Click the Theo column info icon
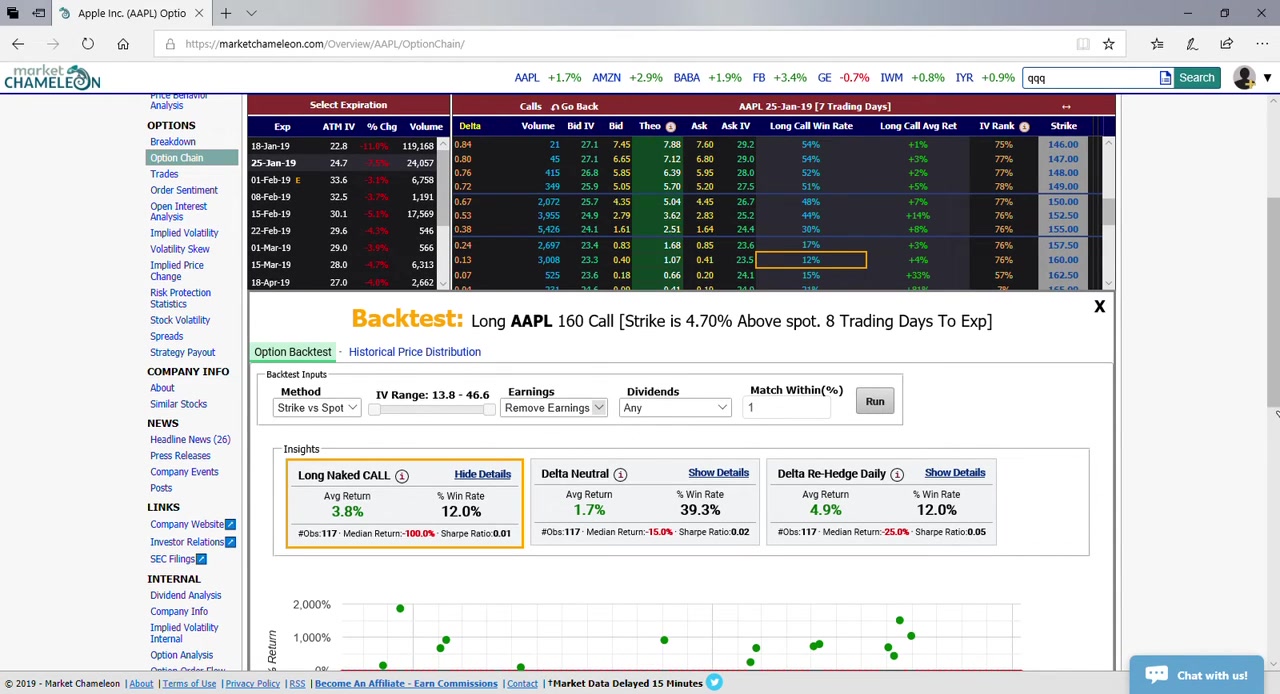This screenshot has height=694, width=1280. (670, 127)
